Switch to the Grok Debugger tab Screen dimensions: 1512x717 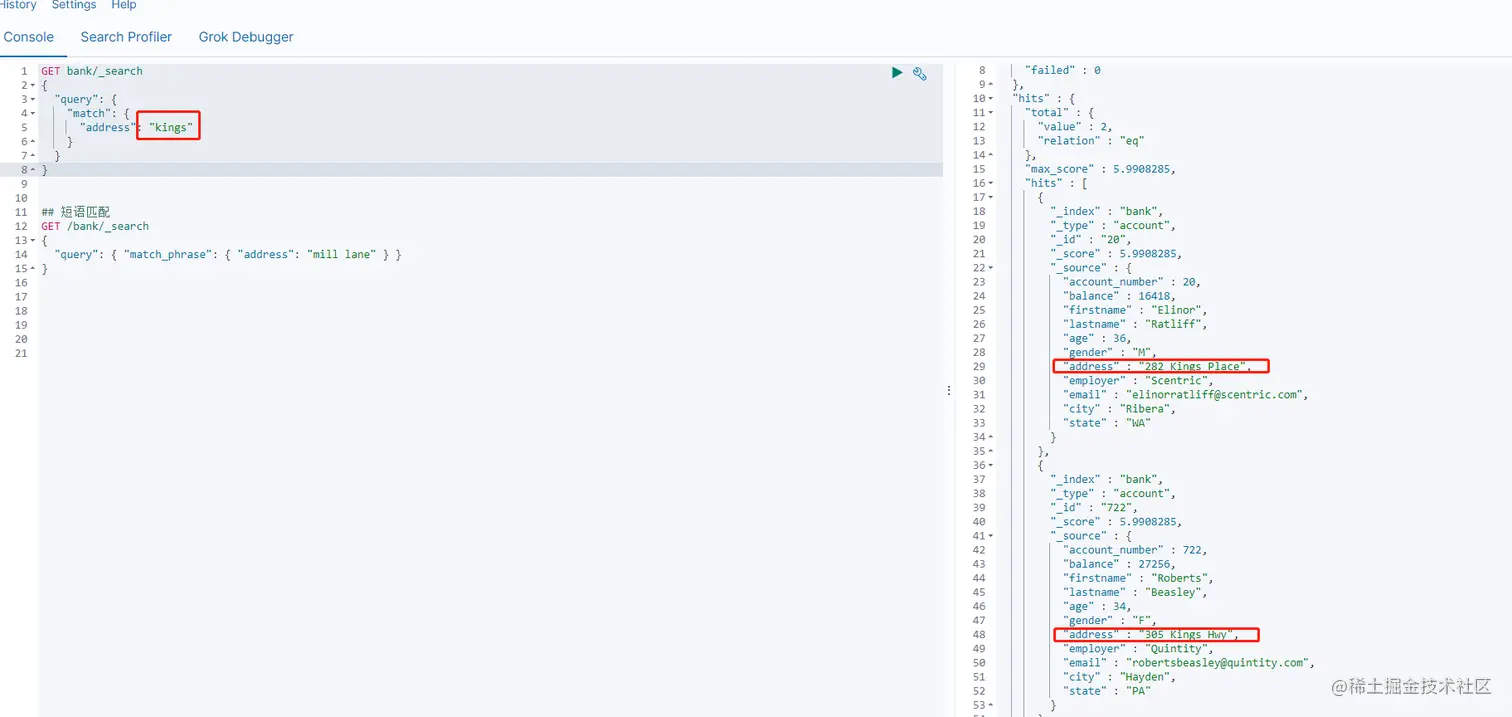pos(246,37)
